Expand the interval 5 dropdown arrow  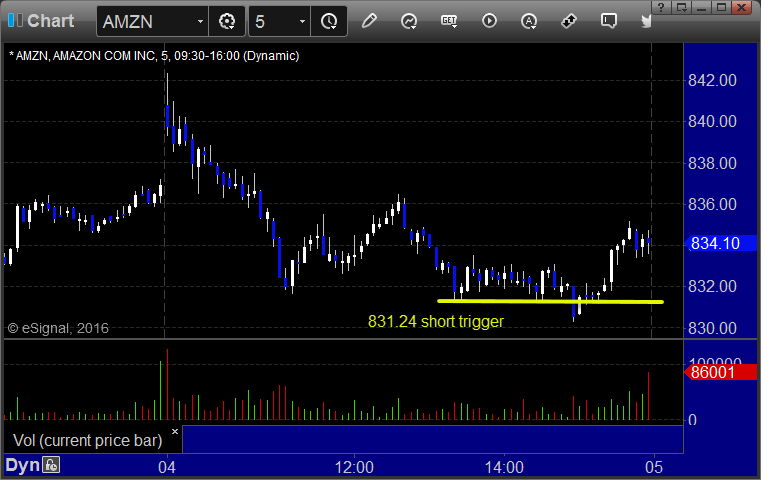click(x=302, y=22)
